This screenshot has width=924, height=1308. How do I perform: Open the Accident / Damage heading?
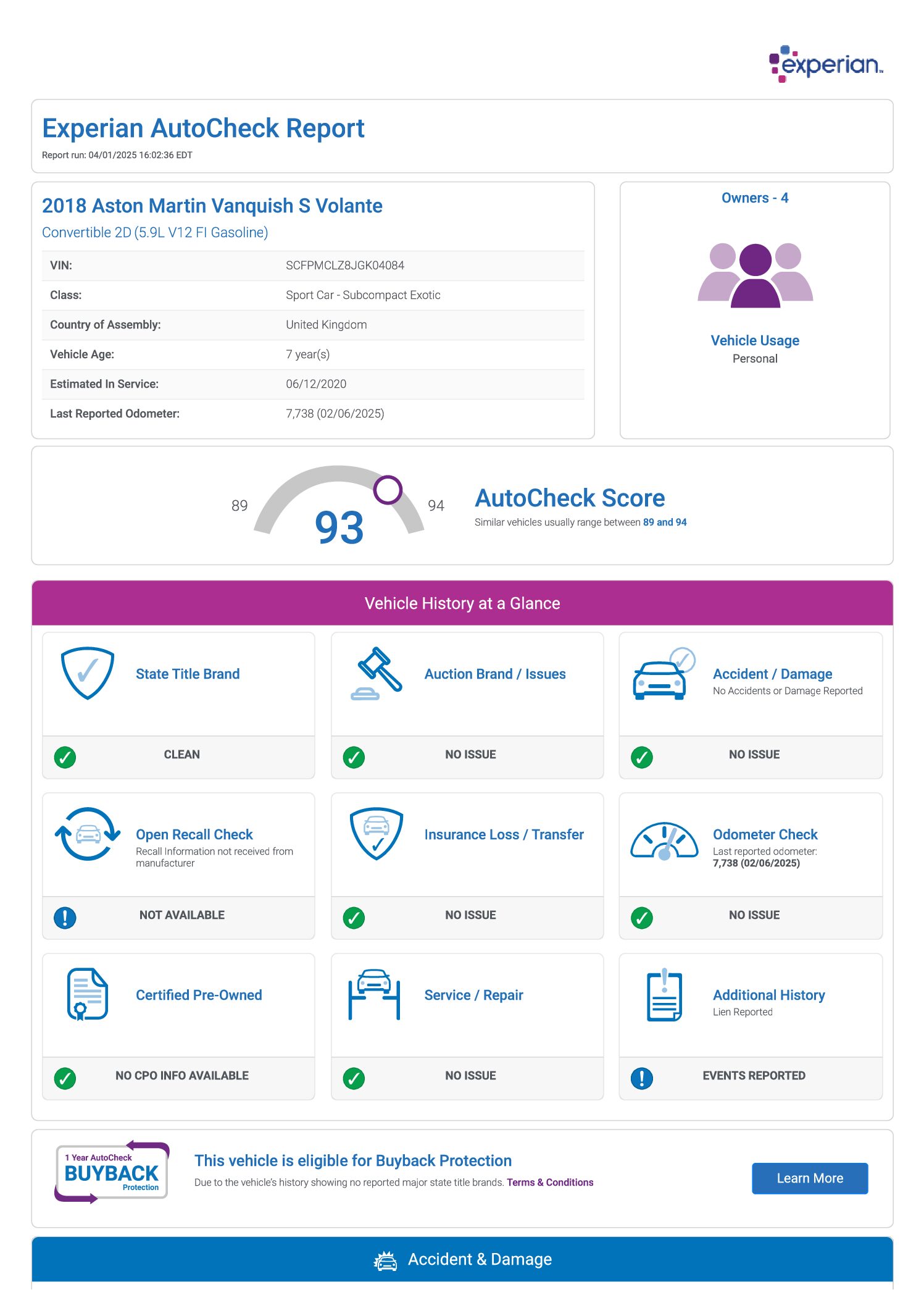(x=772, y=674)
